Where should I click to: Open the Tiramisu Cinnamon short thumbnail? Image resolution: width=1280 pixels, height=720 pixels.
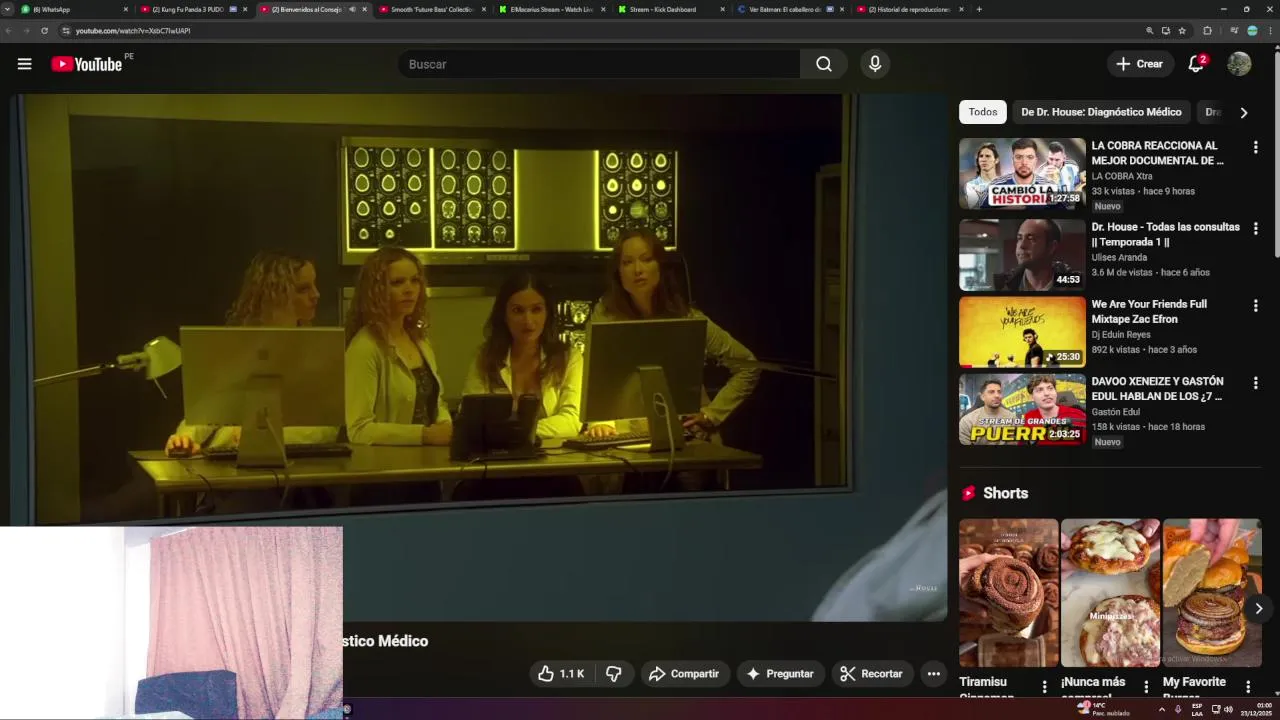coord(1008,592)
